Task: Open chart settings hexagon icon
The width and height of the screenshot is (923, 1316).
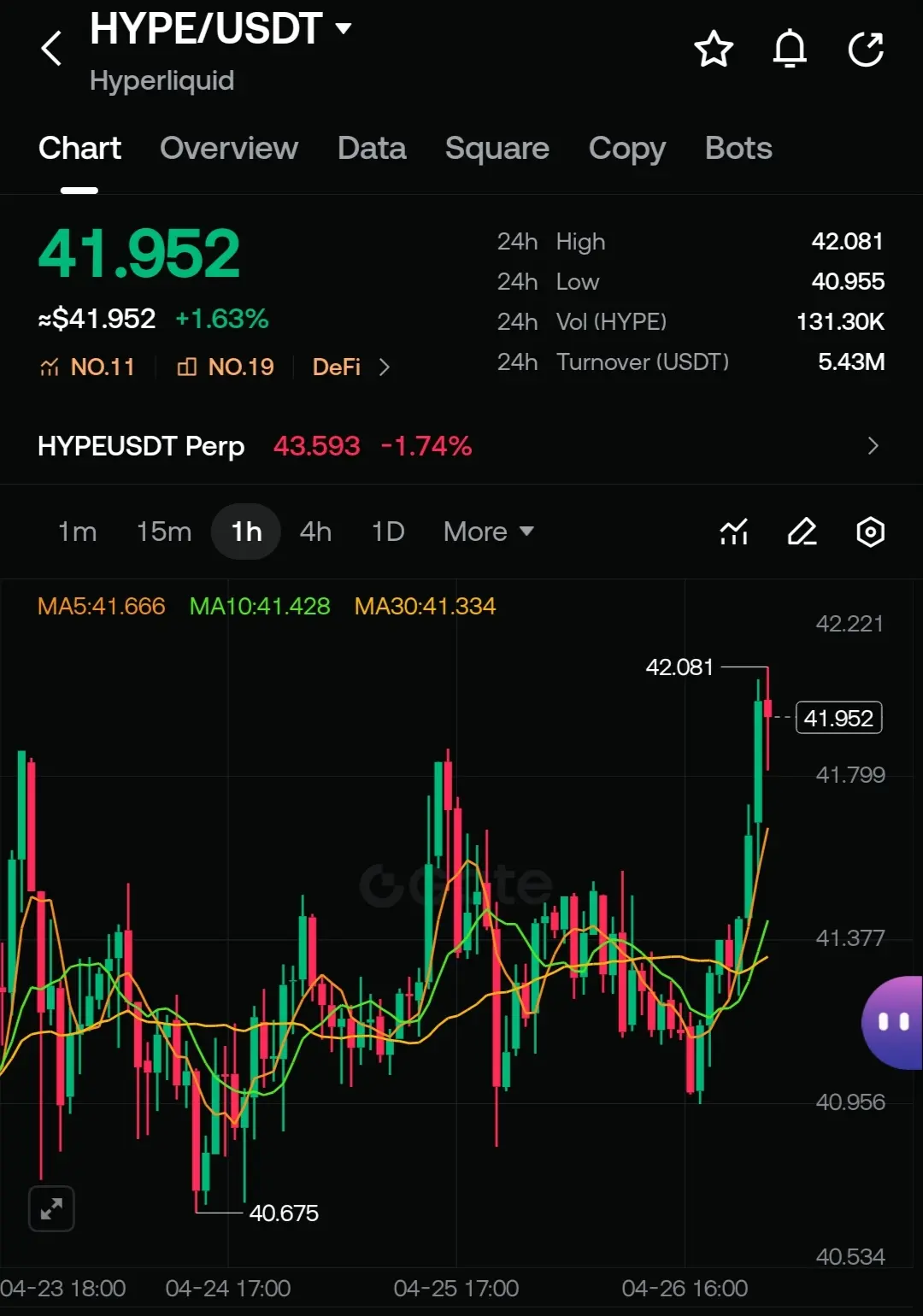Action: point(870,532)
